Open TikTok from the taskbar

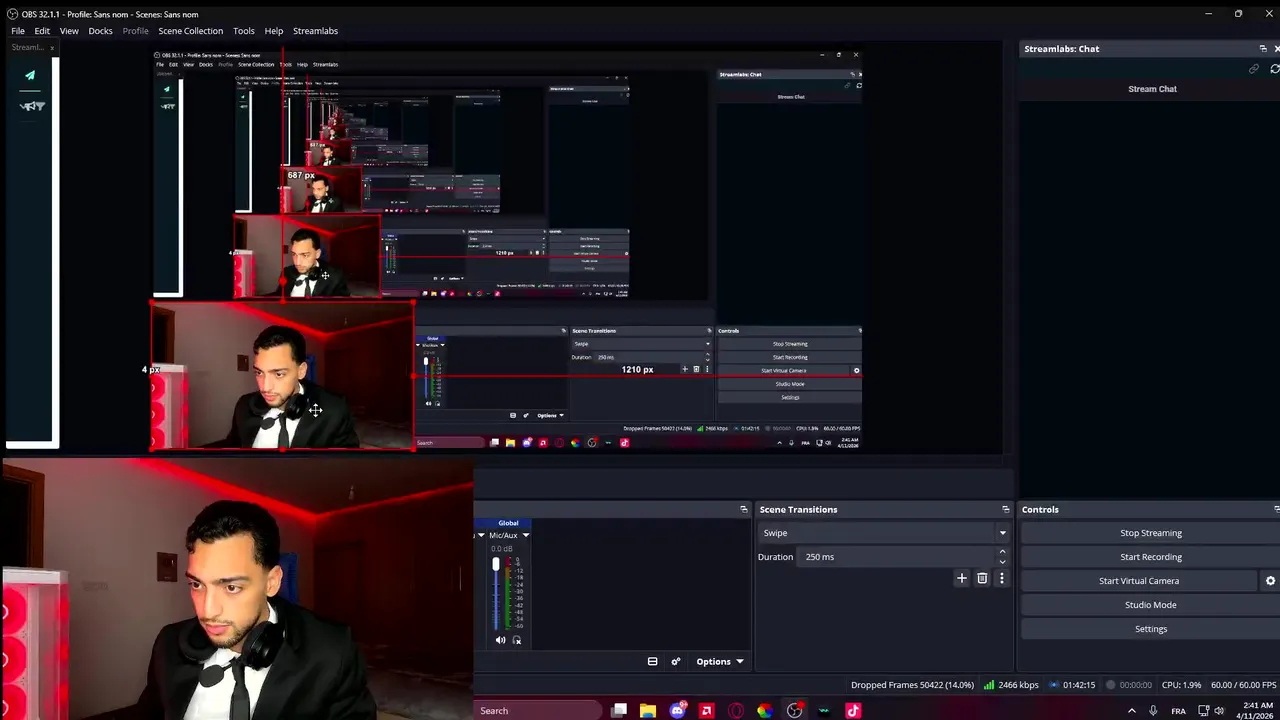853,711
